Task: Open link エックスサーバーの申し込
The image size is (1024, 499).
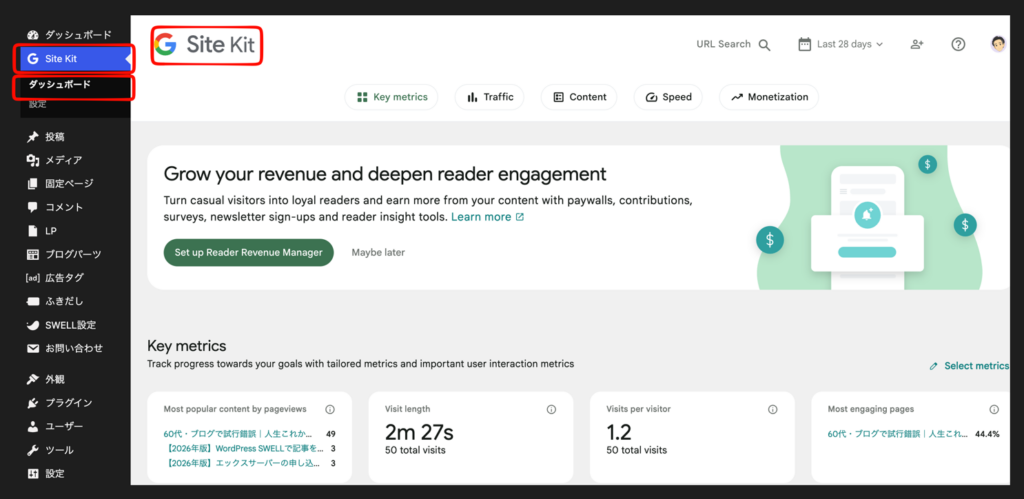Action: click(x=243, y=464)
